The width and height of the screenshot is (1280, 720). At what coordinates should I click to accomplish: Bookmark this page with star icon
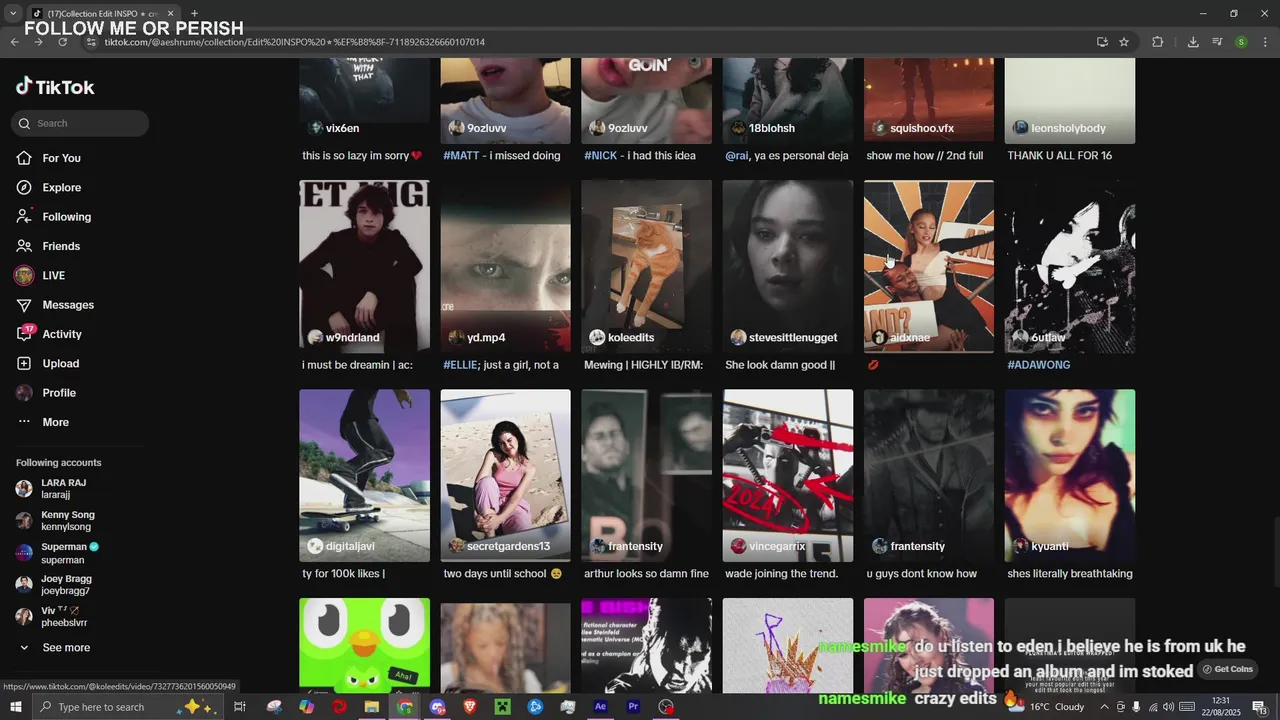(x=1124, y=42)
